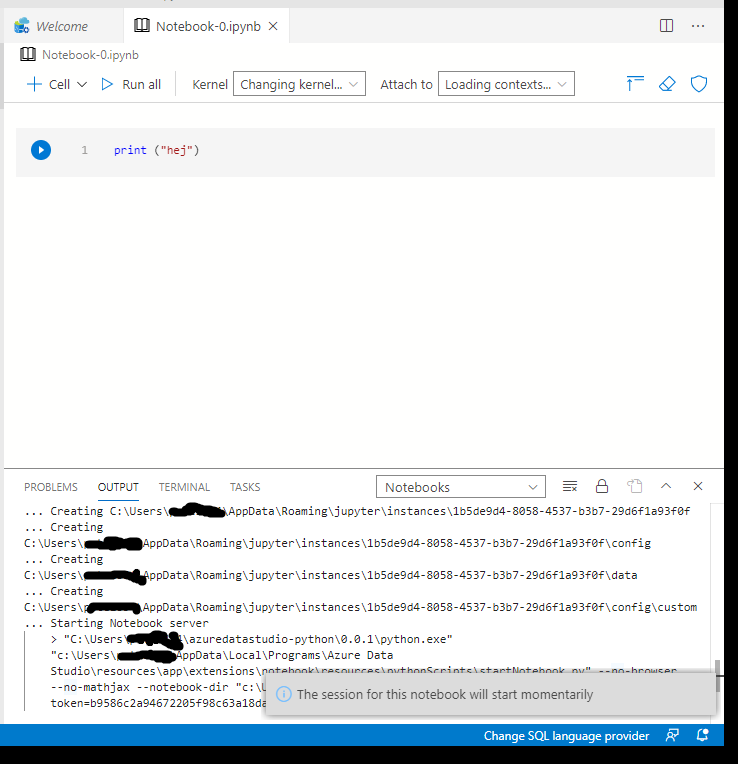Add a new Cell

tap(48, 84)
